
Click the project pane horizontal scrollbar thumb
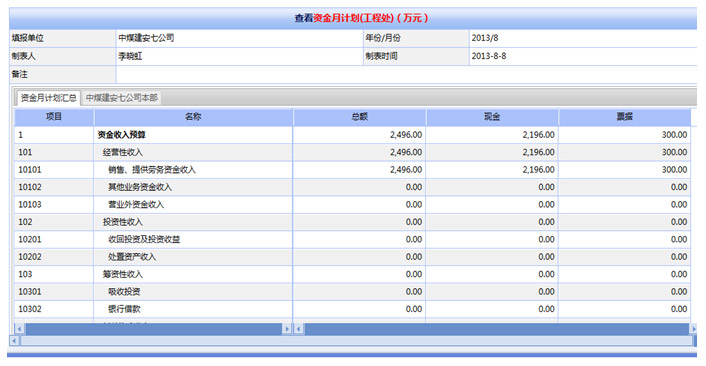[x=154, y=329]
